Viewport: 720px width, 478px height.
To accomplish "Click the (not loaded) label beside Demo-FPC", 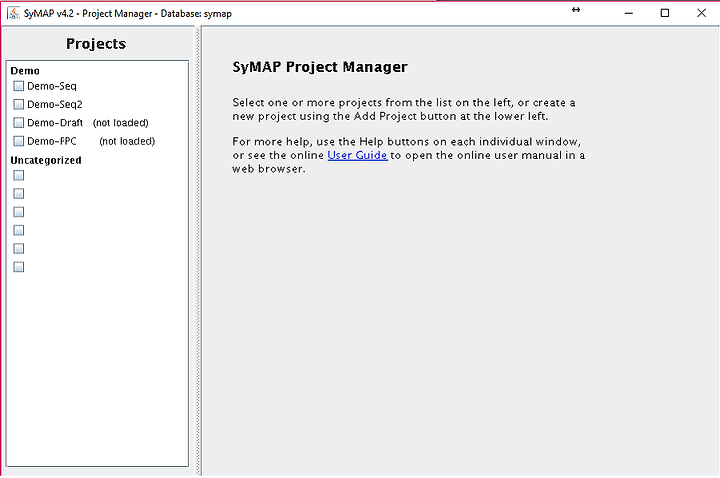I will tap(127, 141).
